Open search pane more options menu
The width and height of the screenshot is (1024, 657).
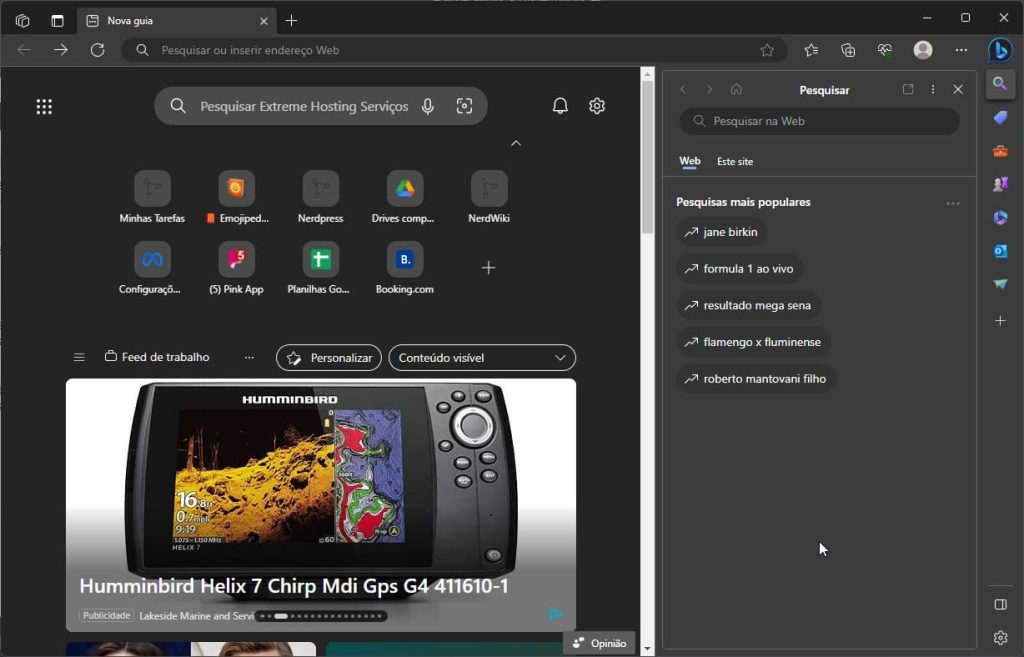click(933, 89)
